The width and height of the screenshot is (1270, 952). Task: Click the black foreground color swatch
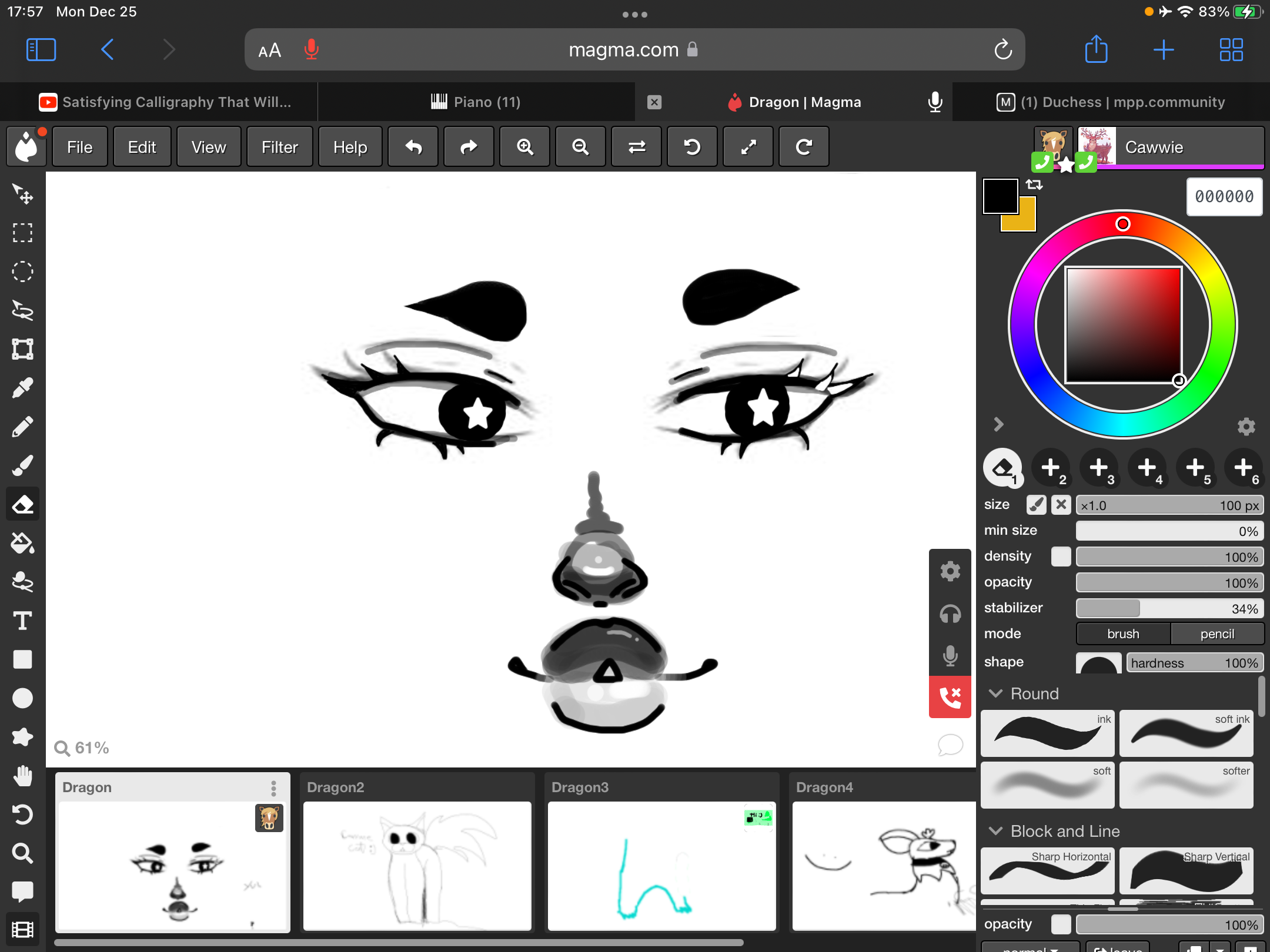point(1000,196)
